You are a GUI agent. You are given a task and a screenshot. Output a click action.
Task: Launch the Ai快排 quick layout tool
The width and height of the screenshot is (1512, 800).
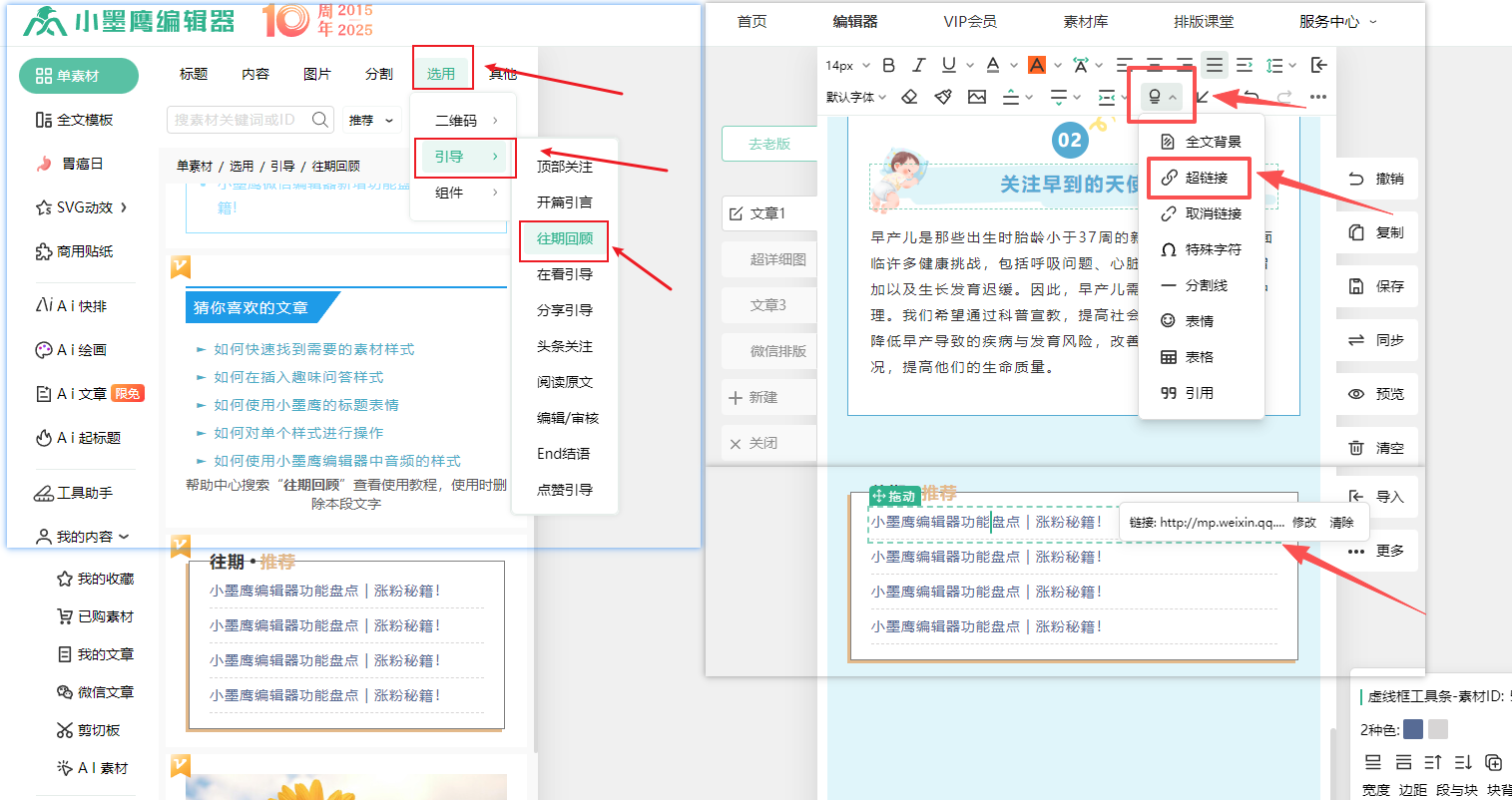[x=71, y=306]
